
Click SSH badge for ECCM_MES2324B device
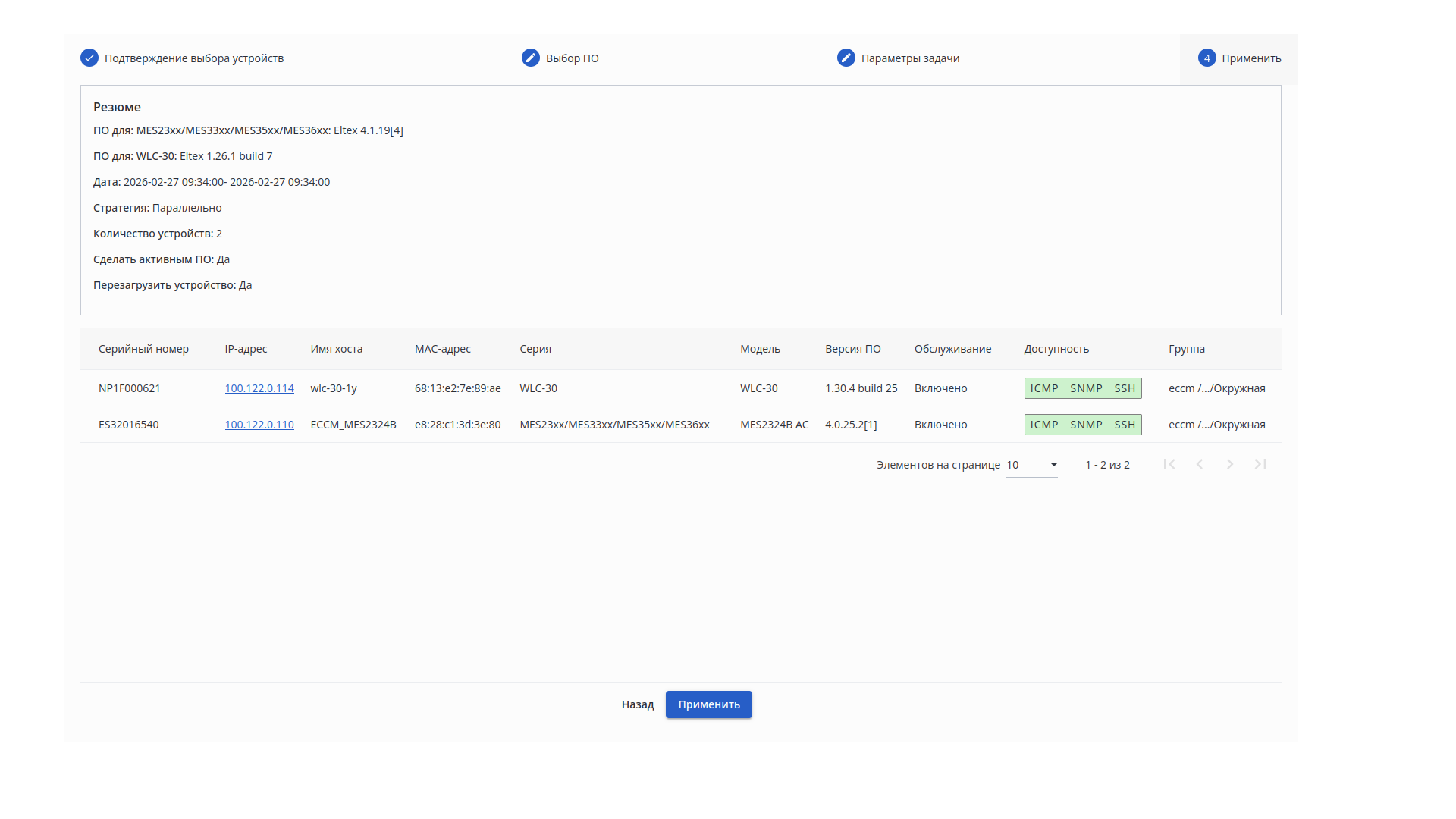1125,425
